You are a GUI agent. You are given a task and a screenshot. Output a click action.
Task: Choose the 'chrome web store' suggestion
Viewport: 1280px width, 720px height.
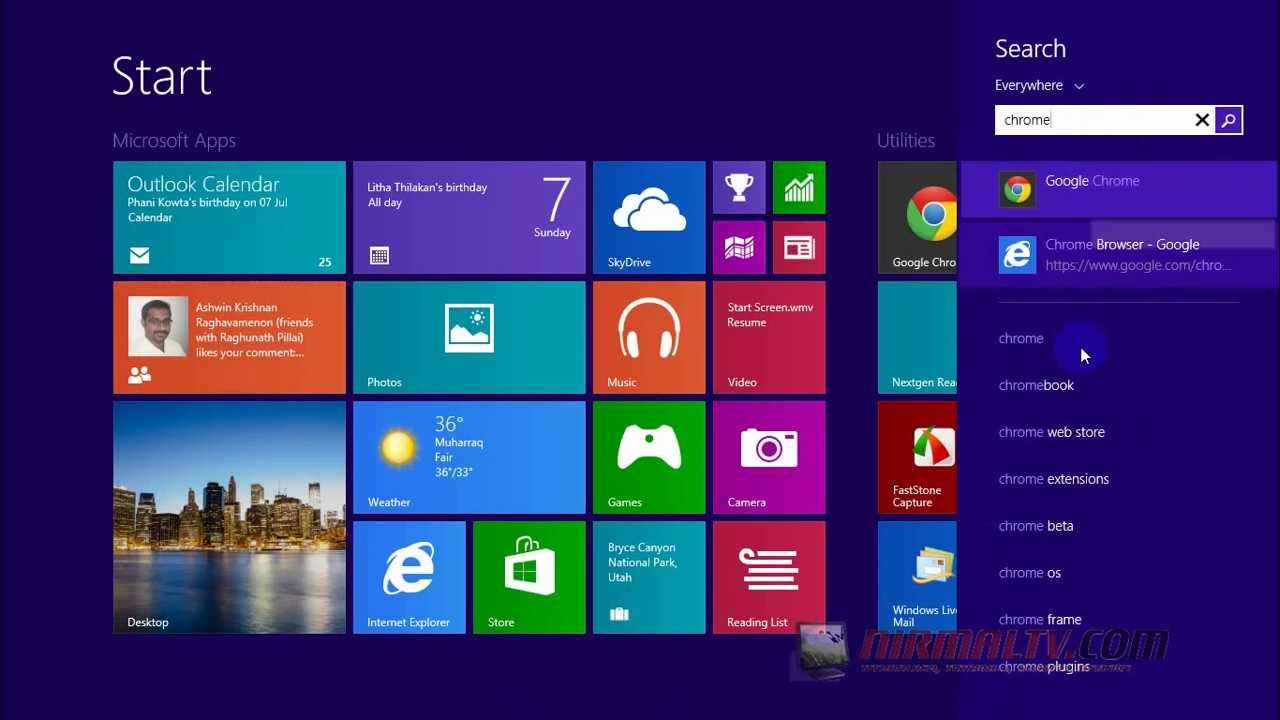tap(1051, 432)
